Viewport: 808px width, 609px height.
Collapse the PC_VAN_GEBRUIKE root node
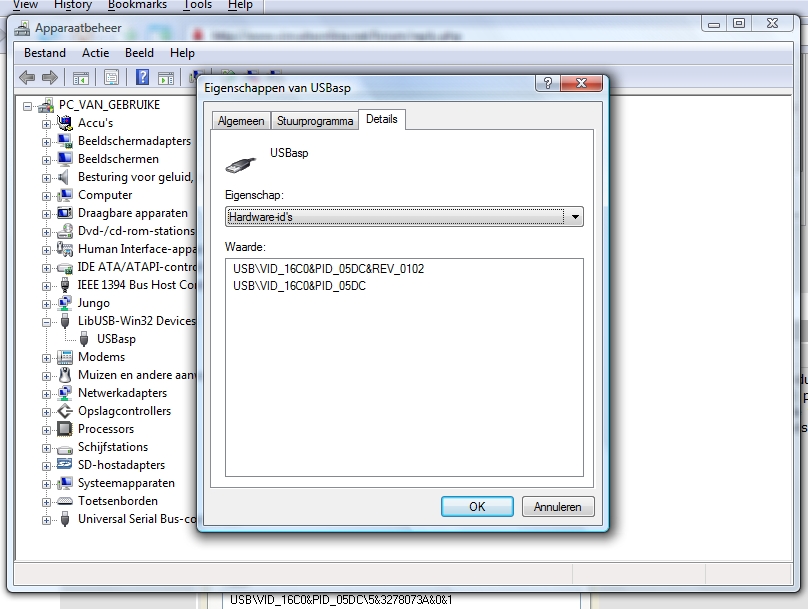27,105
